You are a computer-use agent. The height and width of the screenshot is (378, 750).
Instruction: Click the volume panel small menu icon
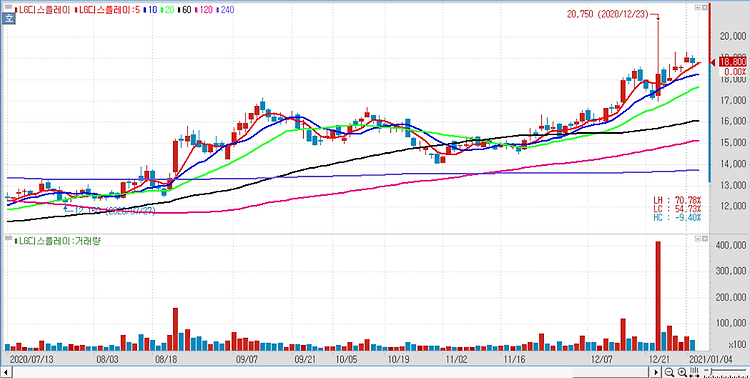[8, 238]
